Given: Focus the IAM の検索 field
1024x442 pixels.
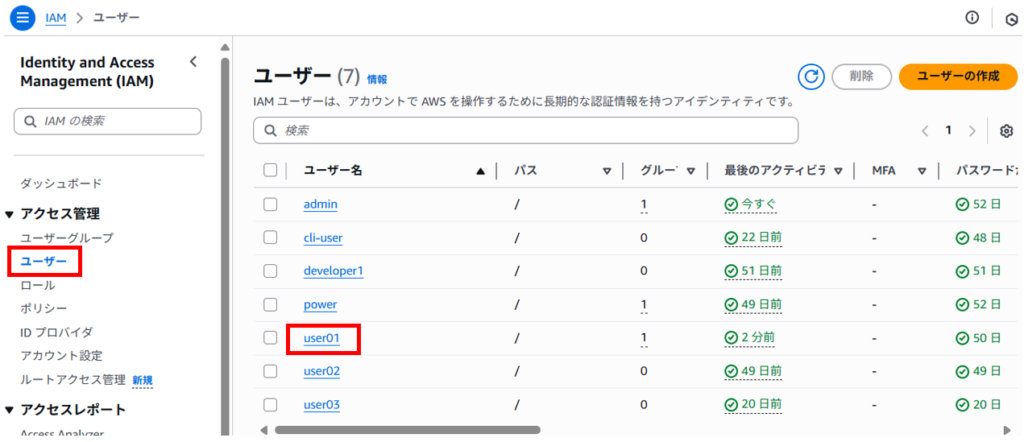Looking at the screenshot, I should [108, 121].
